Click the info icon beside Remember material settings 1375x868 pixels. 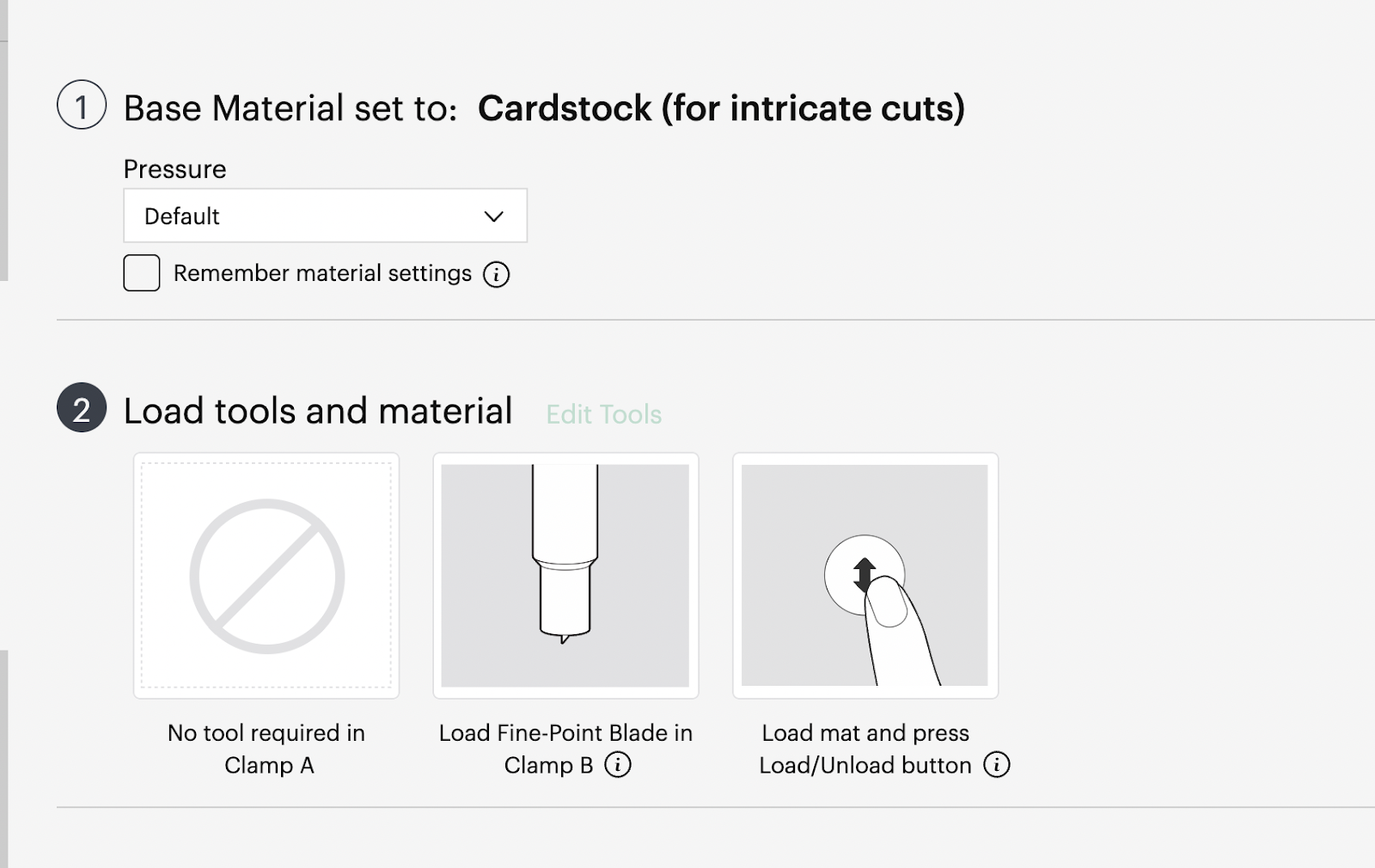click(x=497, y=275)
